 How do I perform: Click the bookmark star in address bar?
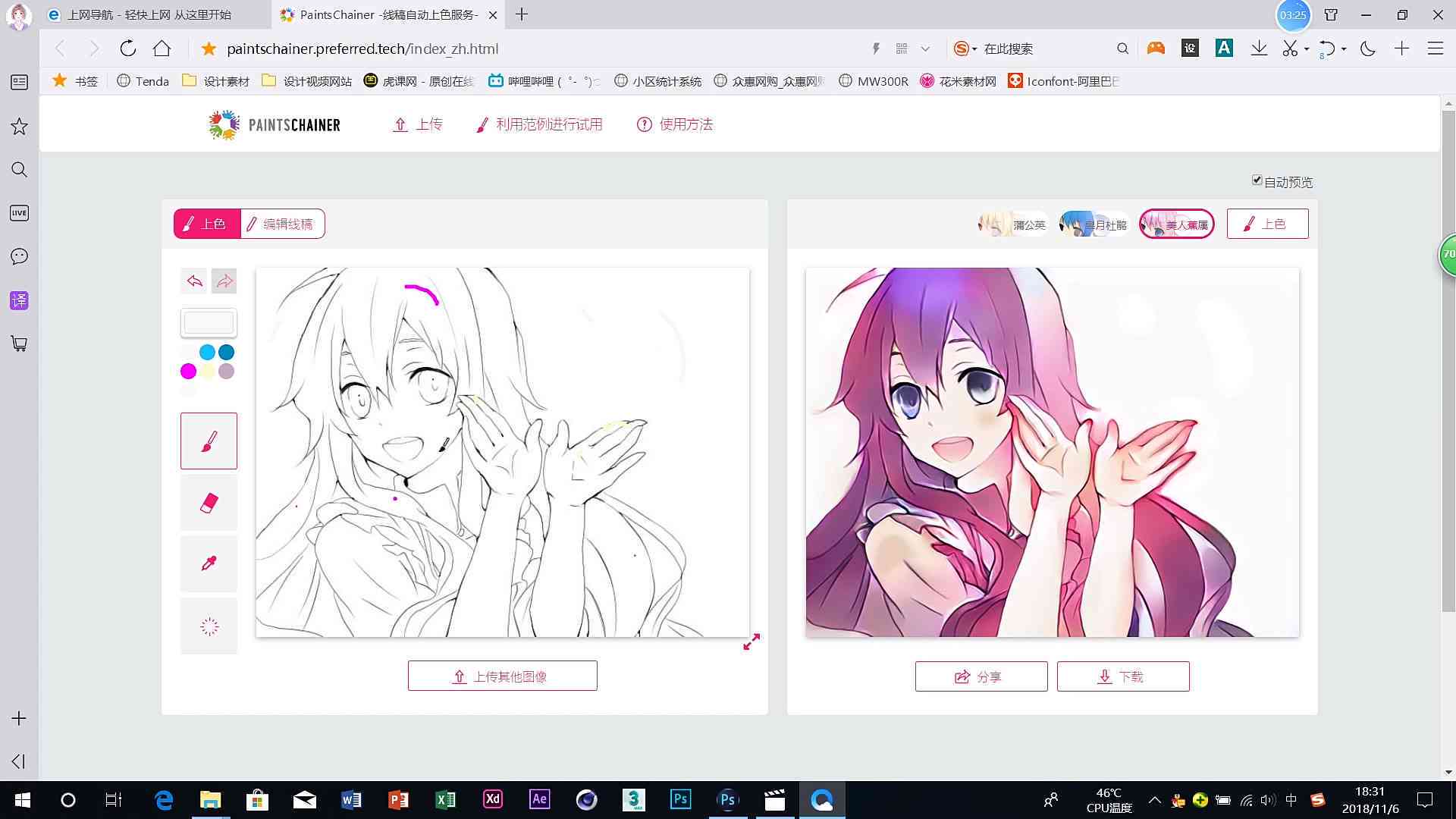coord(209,49)
